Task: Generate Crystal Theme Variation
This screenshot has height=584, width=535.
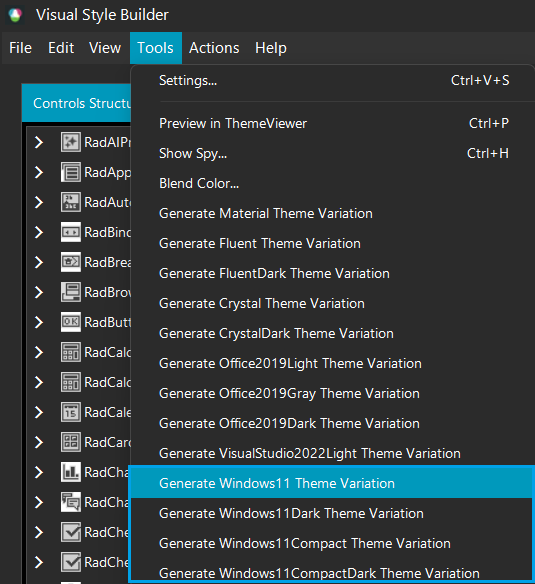Action: [334, 303]
